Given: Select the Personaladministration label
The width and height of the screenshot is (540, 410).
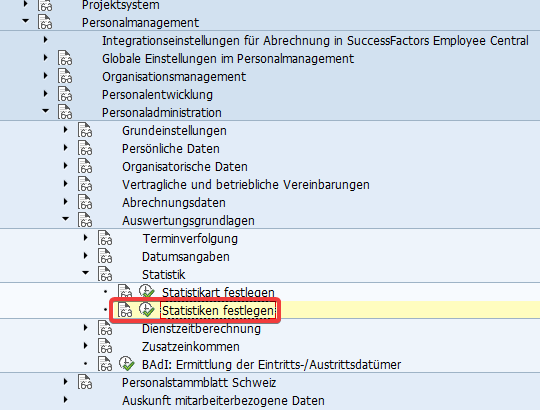Looking at the screenshot, I should pos(162,113).
